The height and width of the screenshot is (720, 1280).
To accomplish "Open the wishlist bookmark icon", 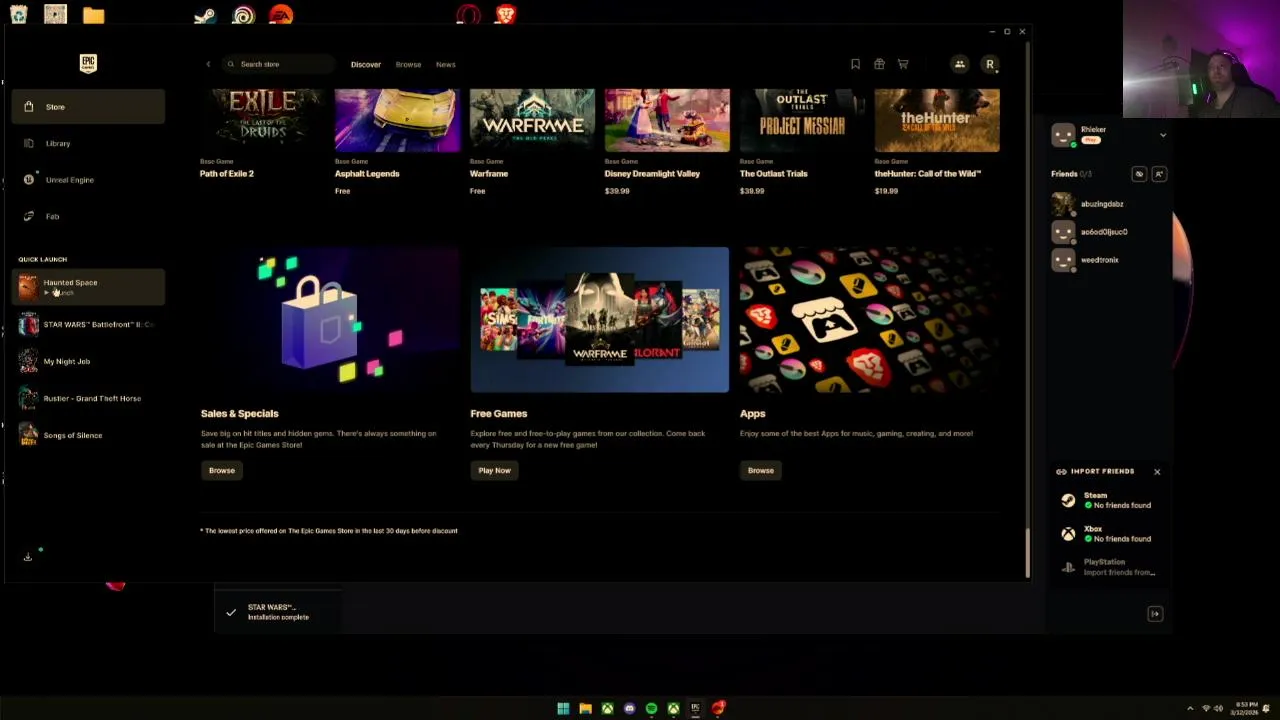I will tap(855, 64).
